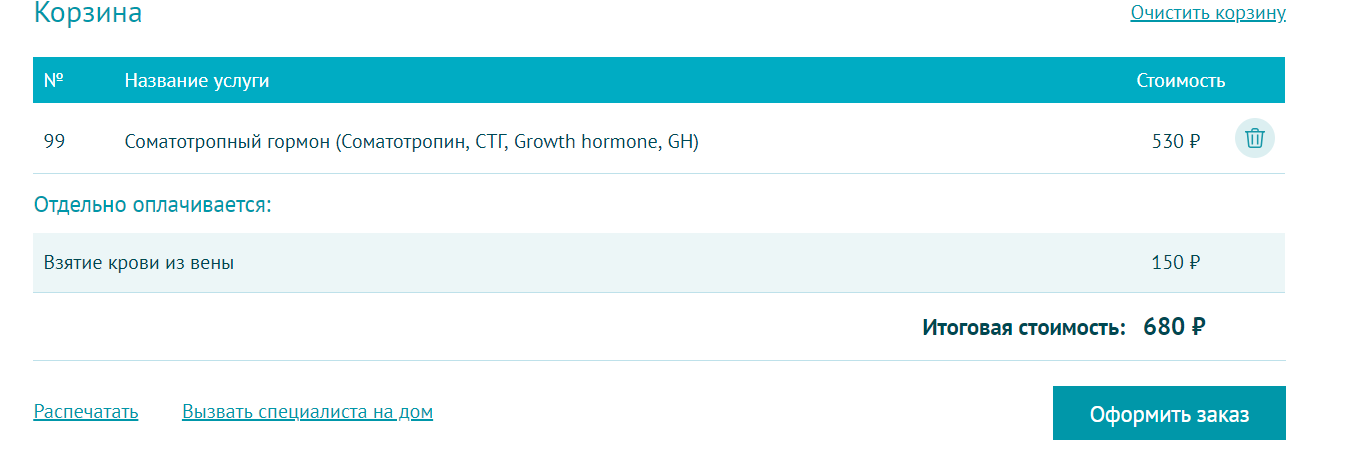Click the Стоимость column header
The image size is (1352, 462).
pos(1180,81)
